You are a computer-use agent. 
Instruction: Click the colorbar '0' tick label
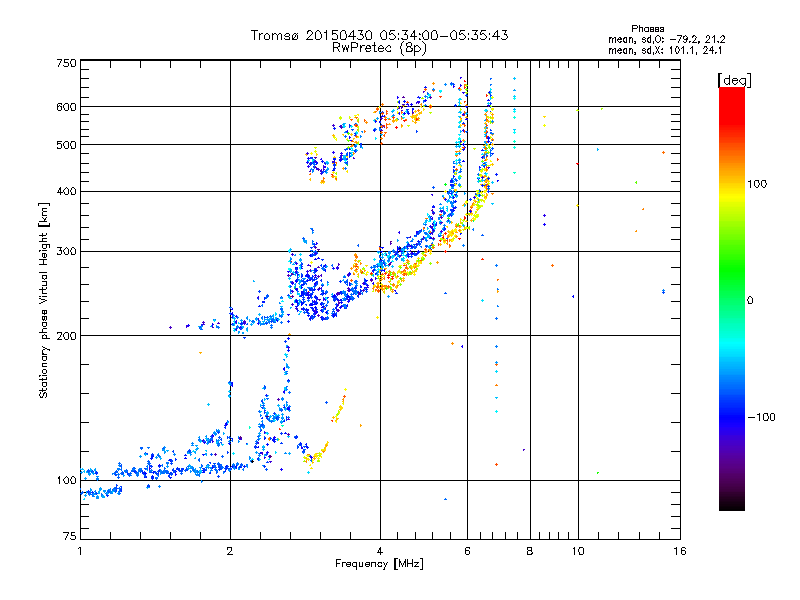pos(750,301)
